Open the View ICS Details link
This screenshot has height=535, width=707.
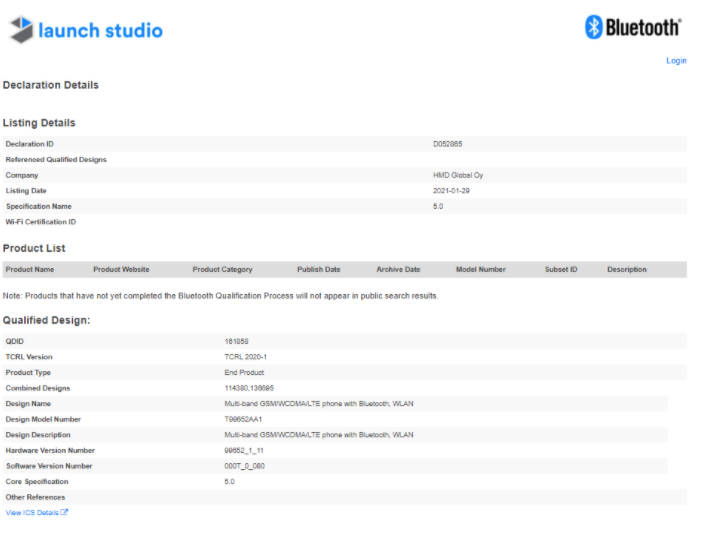[32, 512]
